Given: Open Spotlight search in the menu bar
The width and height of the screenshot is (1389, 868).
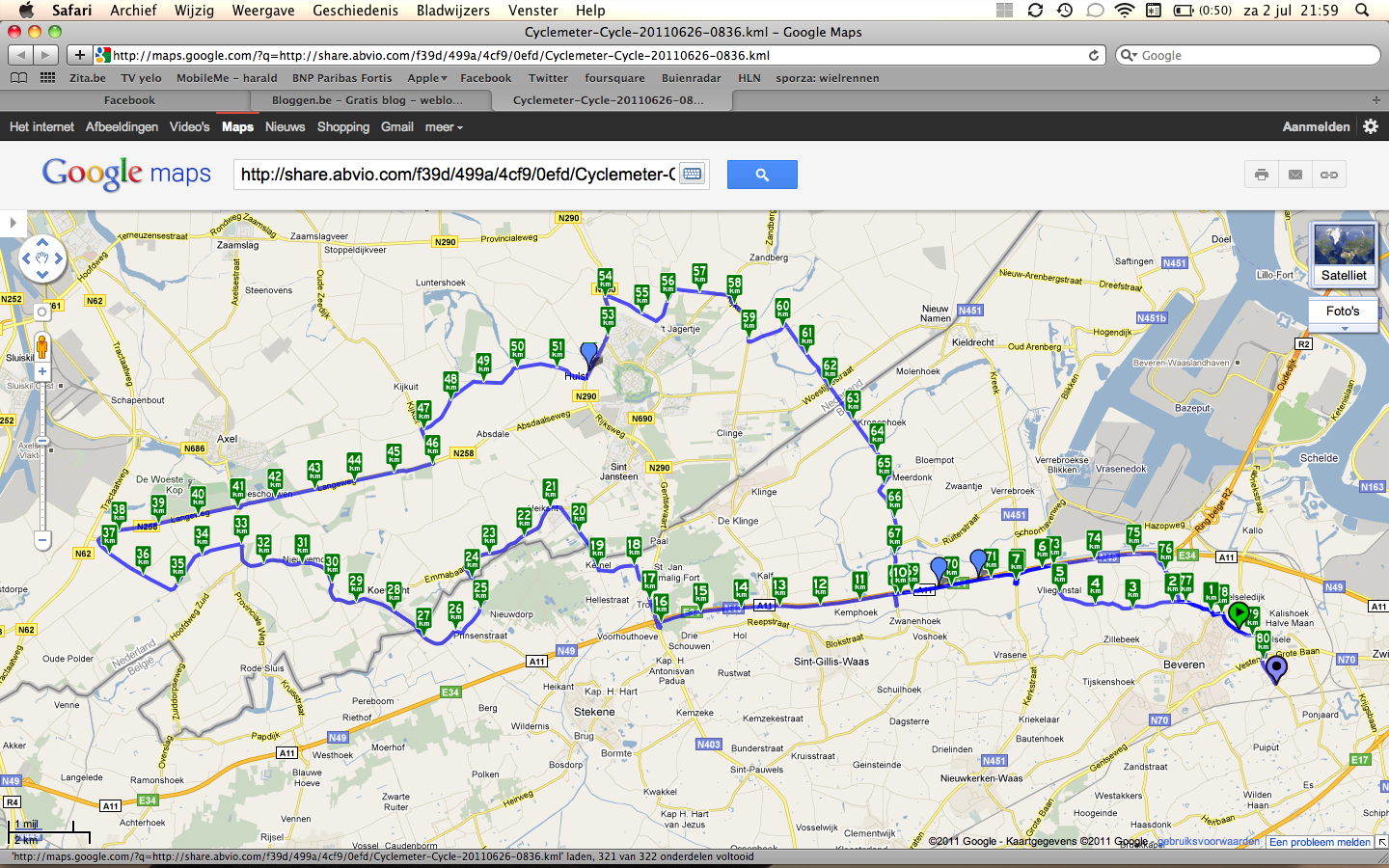Looking at the screenshot, I should click(x=1362, y=10).
